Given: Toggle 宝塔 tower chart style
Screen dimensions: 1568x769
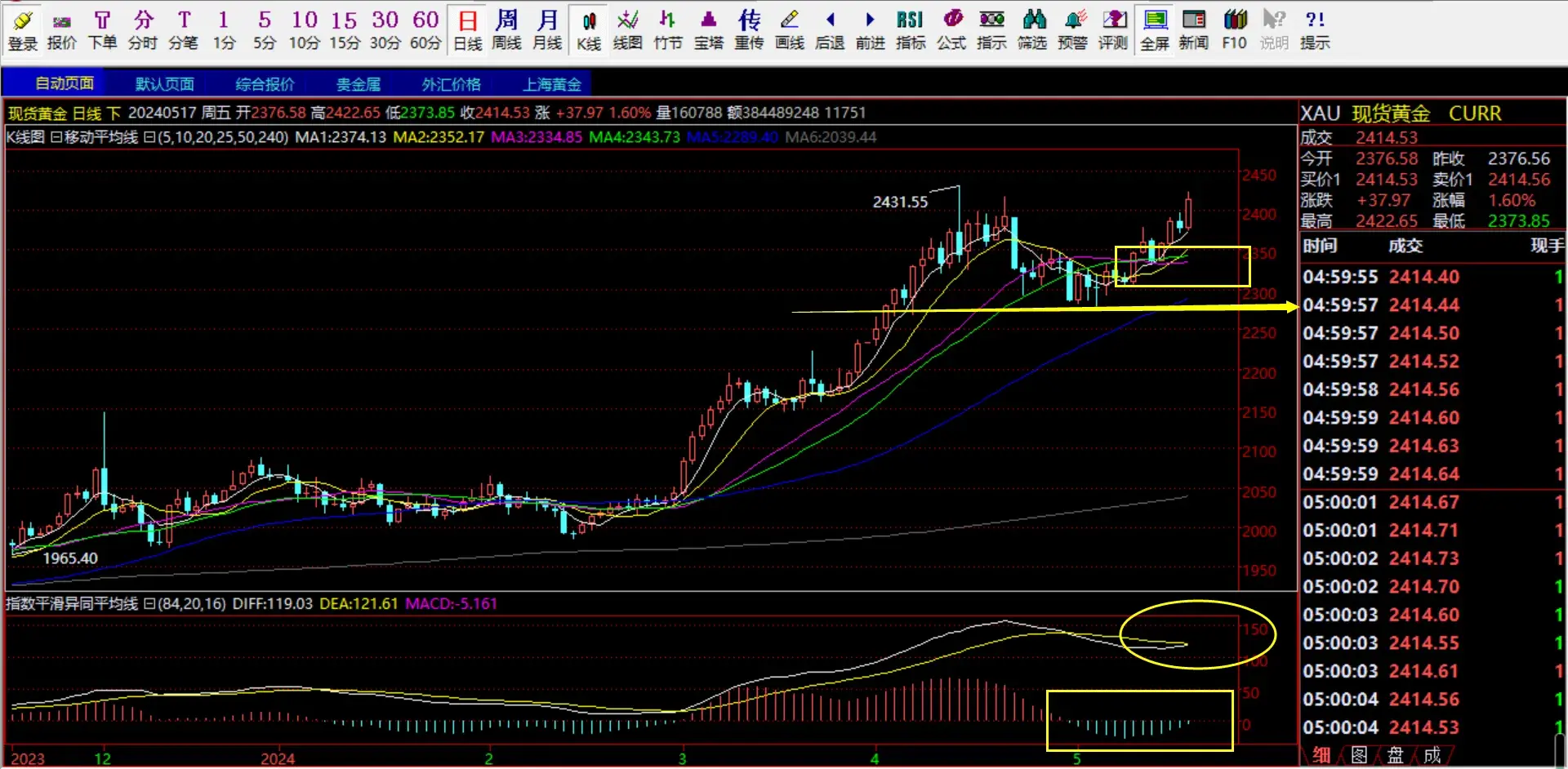Looking at the screenshot, I should [x=709, y=29].
